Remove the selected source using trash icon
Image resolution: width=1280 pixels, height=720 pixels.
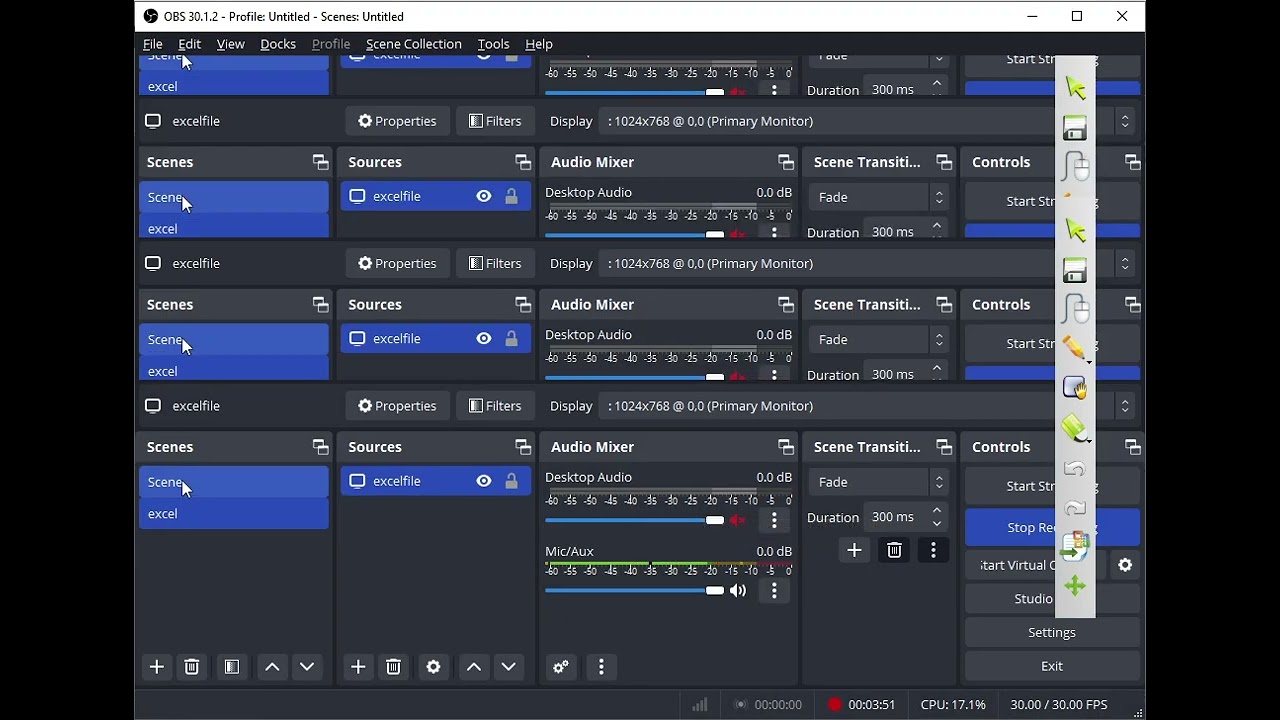tap(393, 667)
